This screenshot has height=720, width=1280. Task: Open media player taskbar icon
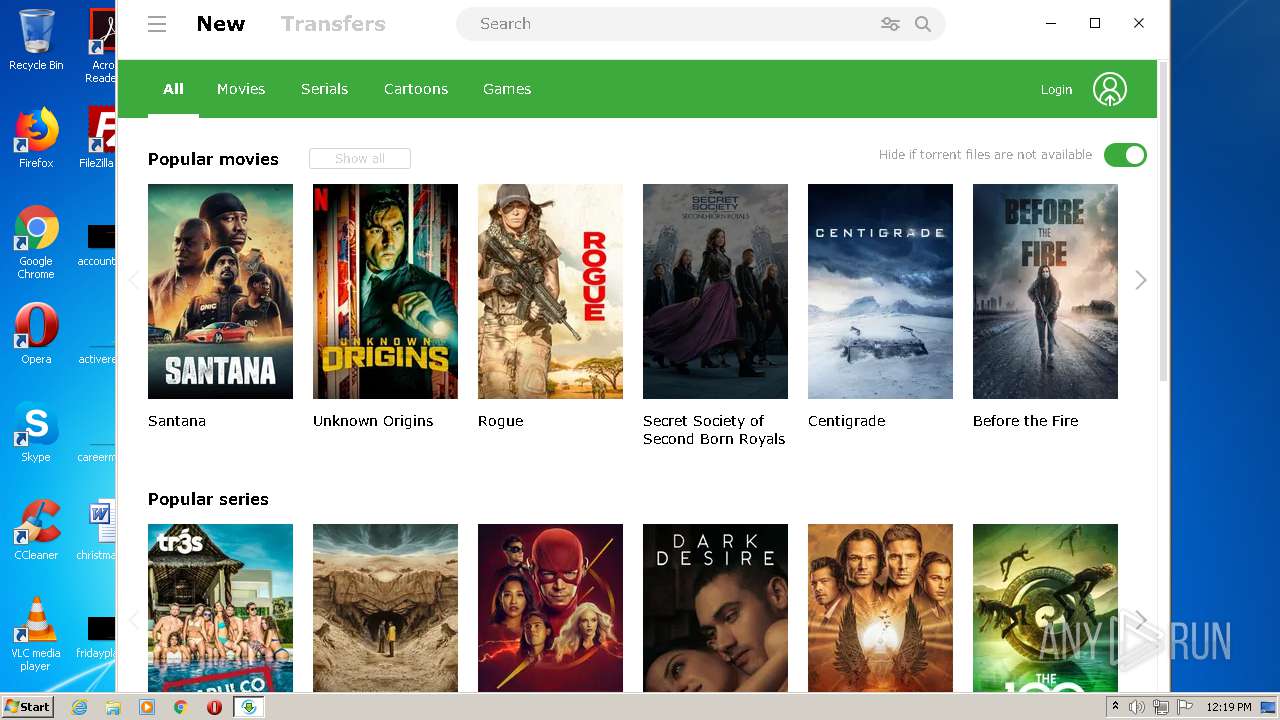pyautogui.click(x=147, y=707)
